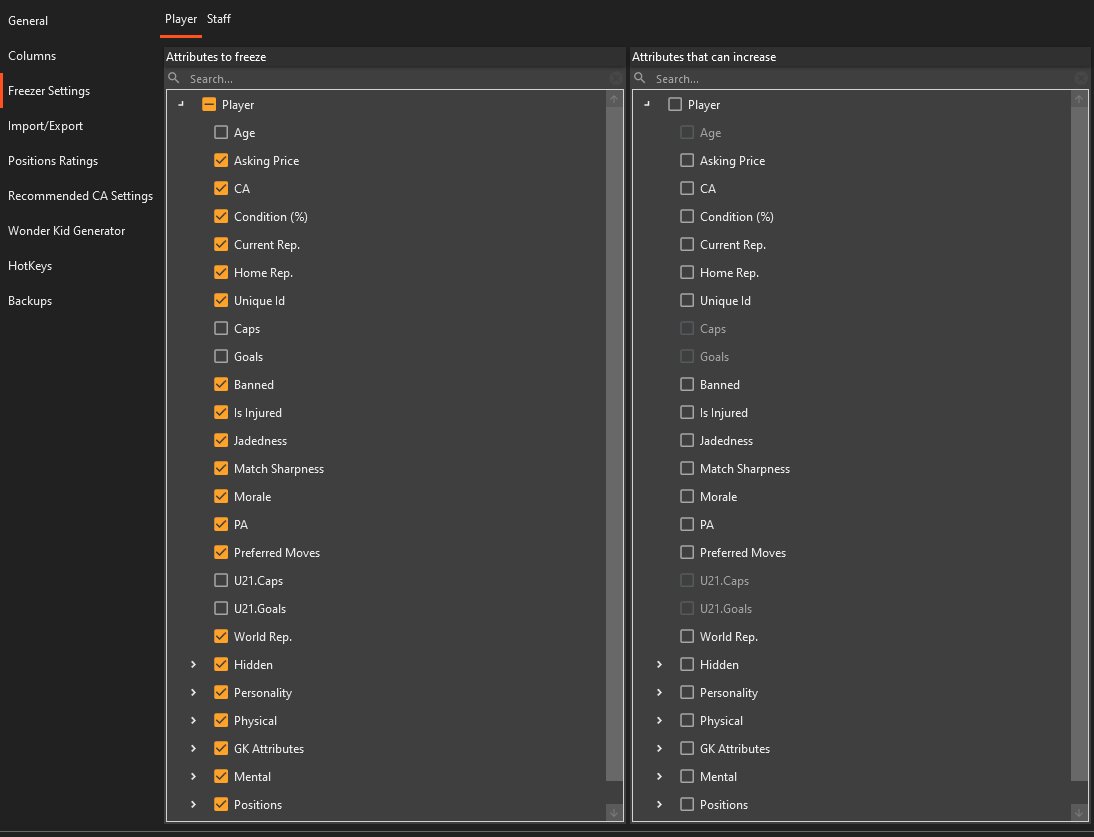This screenshot has height=837, width=1094.
Task: Click the clear search icon in increase panel
Action: (x=1081, y=78)
